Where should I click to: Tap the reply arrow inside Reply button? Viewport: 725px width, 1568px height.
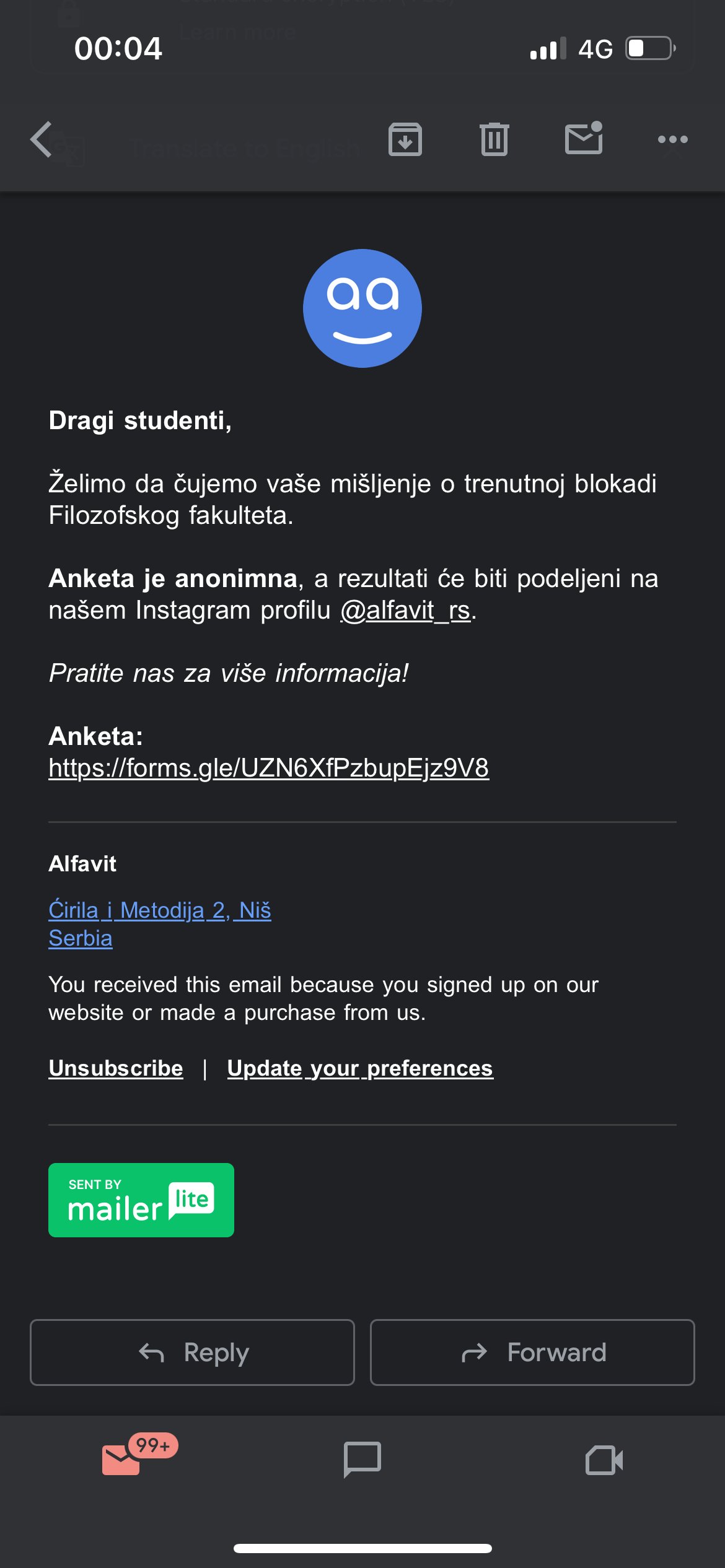(151, 1352)
